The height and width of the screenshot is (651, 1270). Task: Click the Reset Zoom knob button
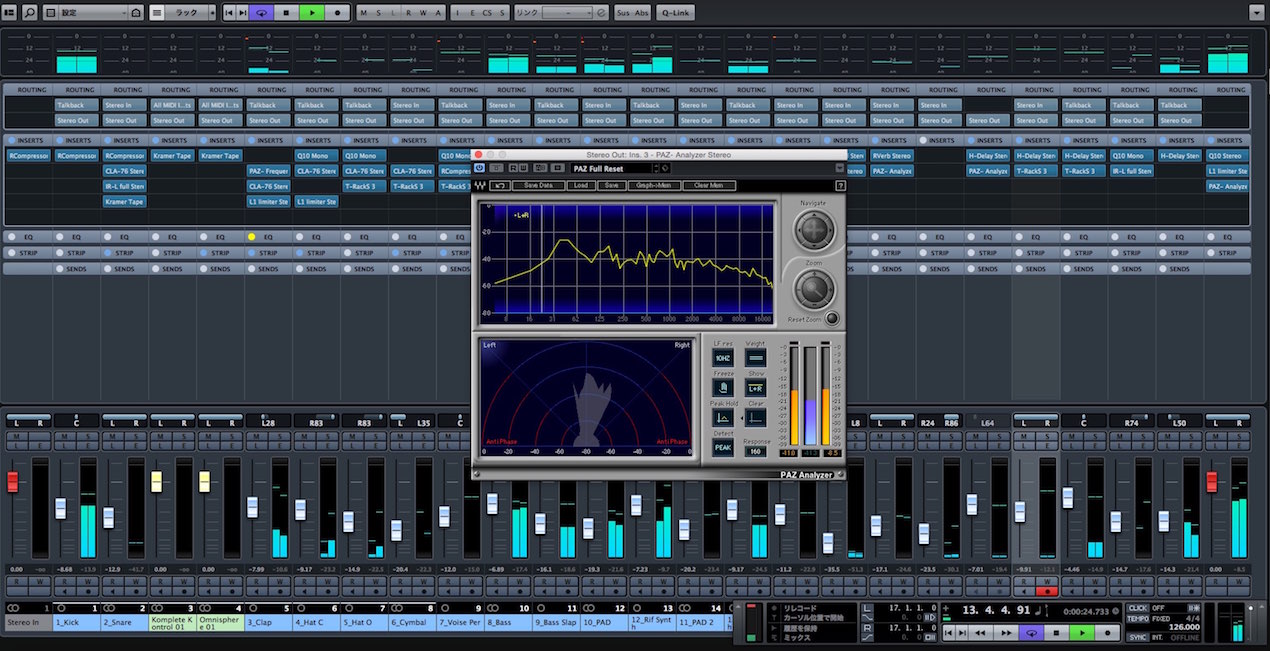click(831, 319)
